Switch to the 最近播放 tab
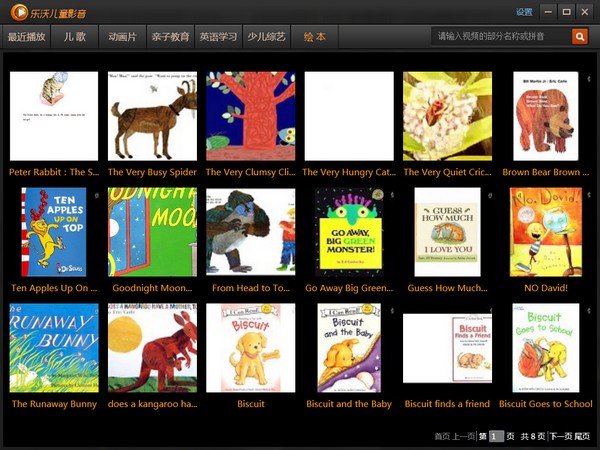The image size is (600, 450). [x=26, y=36]
